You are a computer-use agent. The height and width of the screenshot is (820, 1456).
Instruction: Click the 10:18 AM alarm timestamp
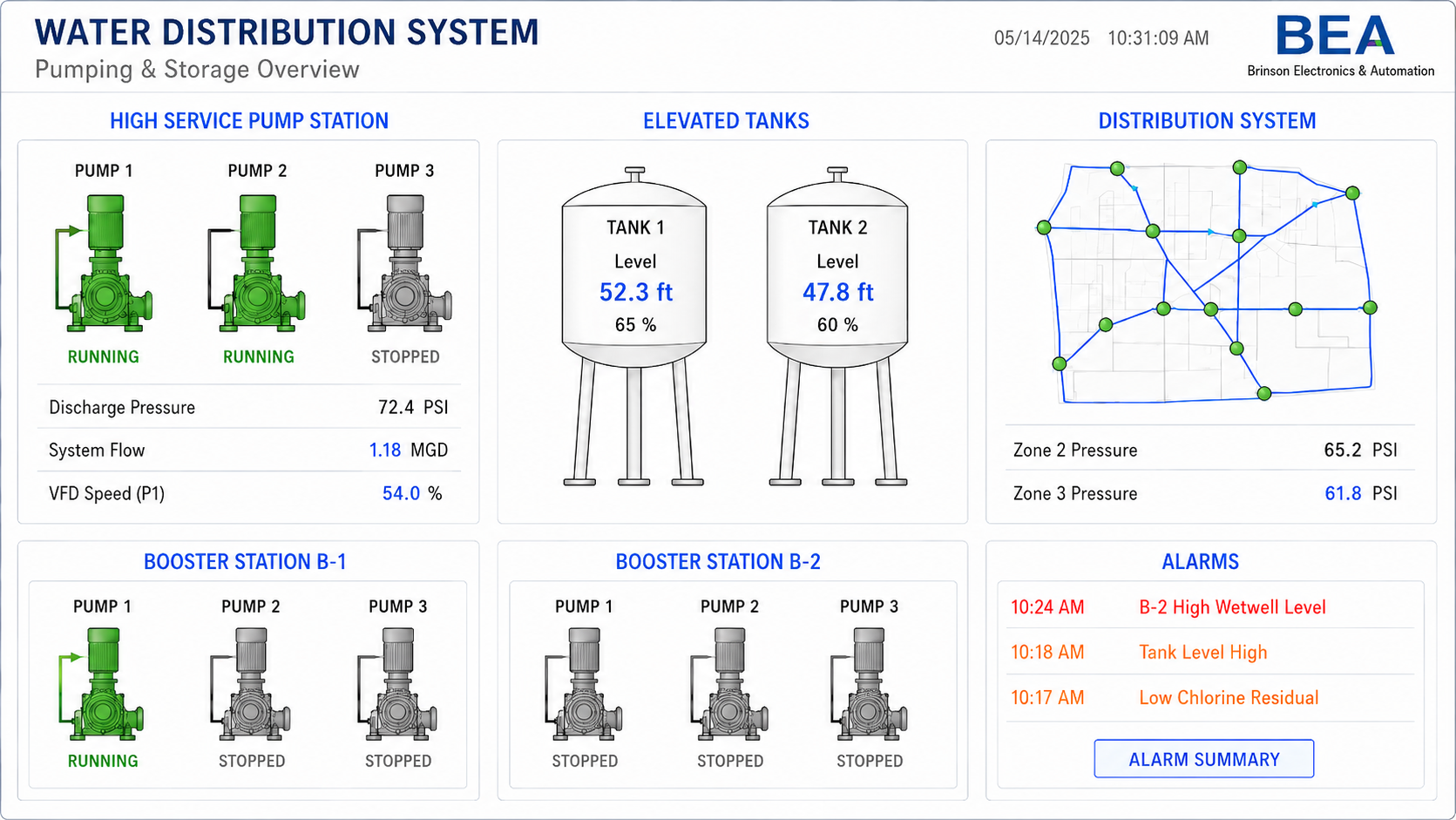click(x=1047, y=653)
